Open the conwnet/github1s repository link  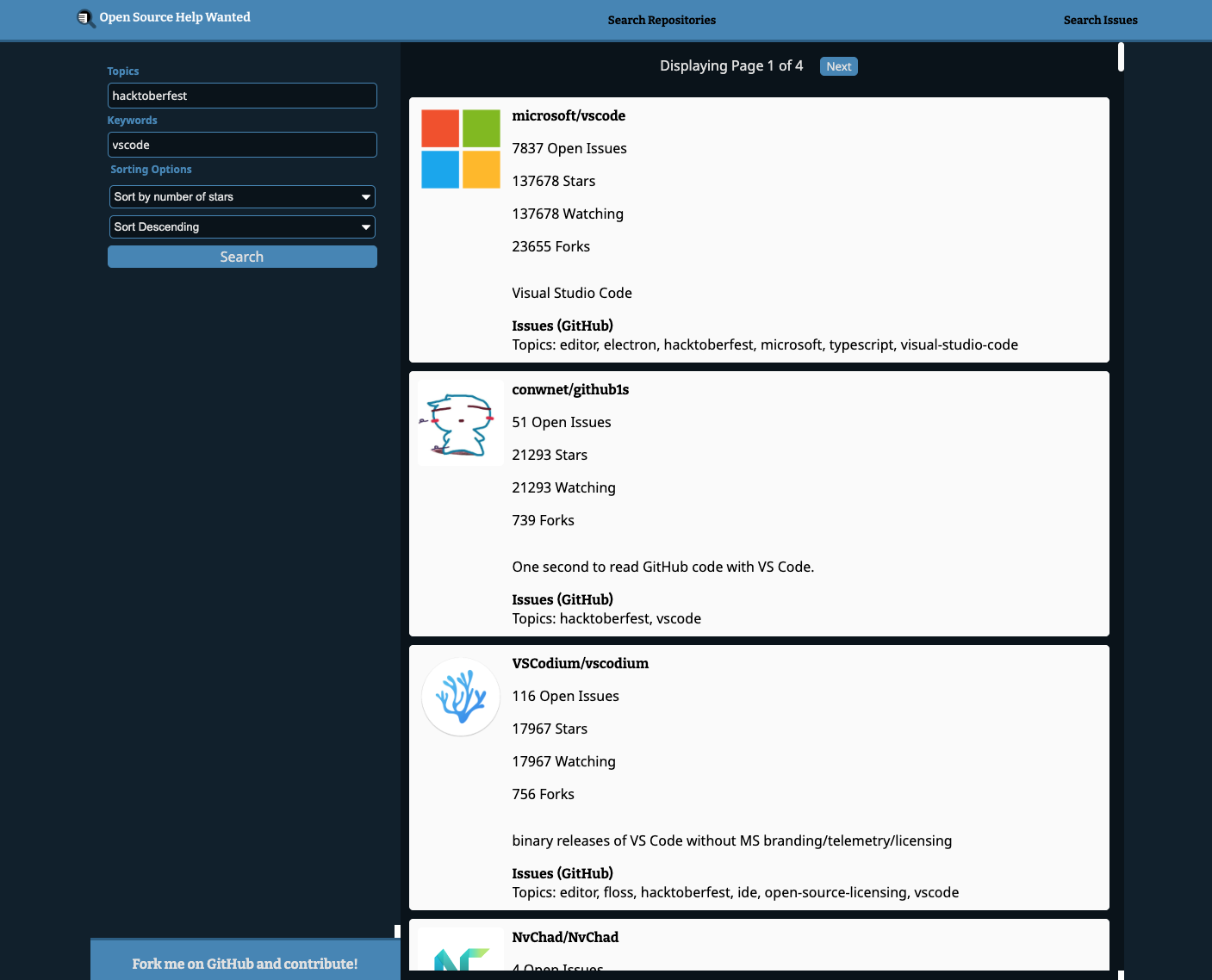click(x=570, y=389)
